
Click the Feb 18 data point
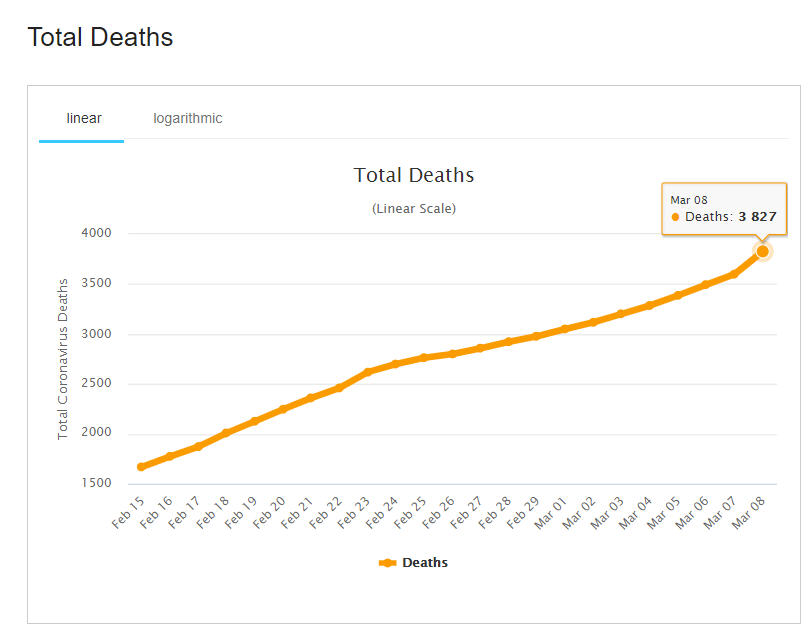coord(226,433)
